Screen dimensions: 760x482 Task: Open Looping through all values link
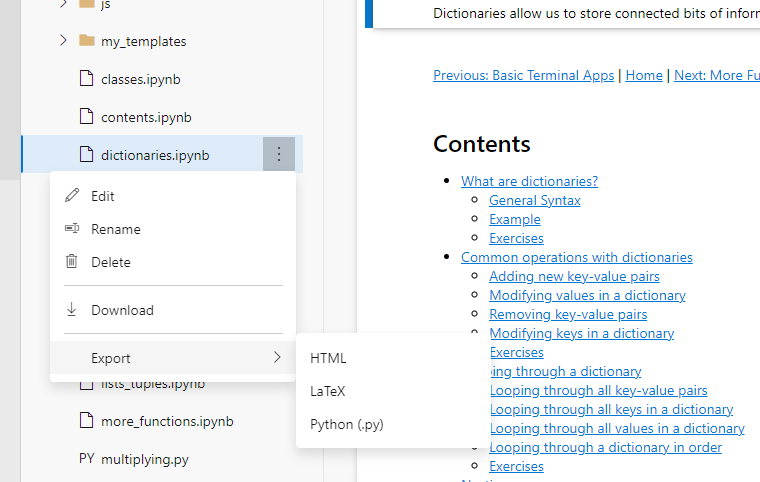point(617,428)
